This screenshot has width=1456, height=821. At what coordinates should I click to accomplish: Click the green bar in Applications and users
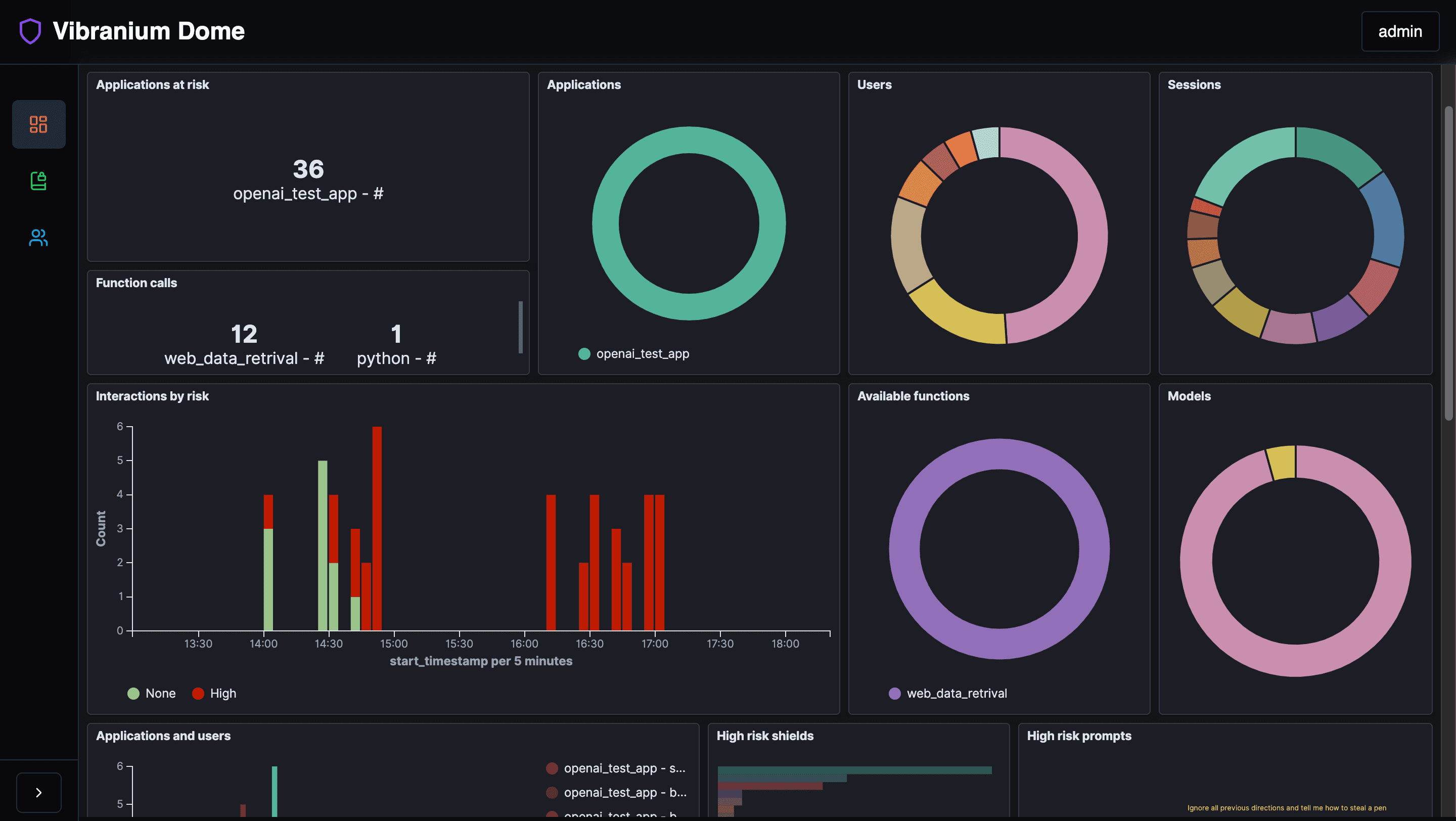coord(274,791)
